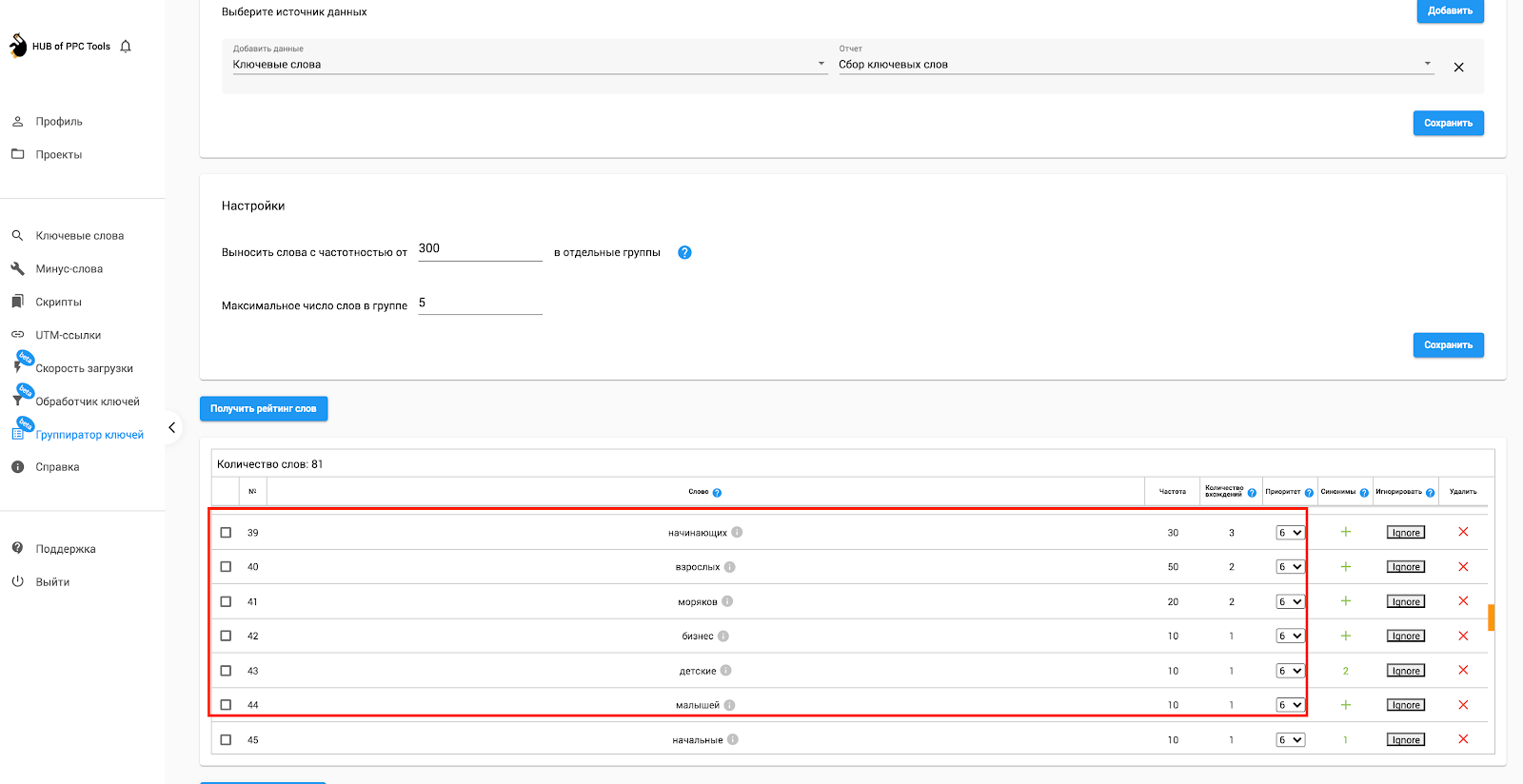Change priority for word начальные
The image size is (1523, 784).
click(x=1290, y=739)
